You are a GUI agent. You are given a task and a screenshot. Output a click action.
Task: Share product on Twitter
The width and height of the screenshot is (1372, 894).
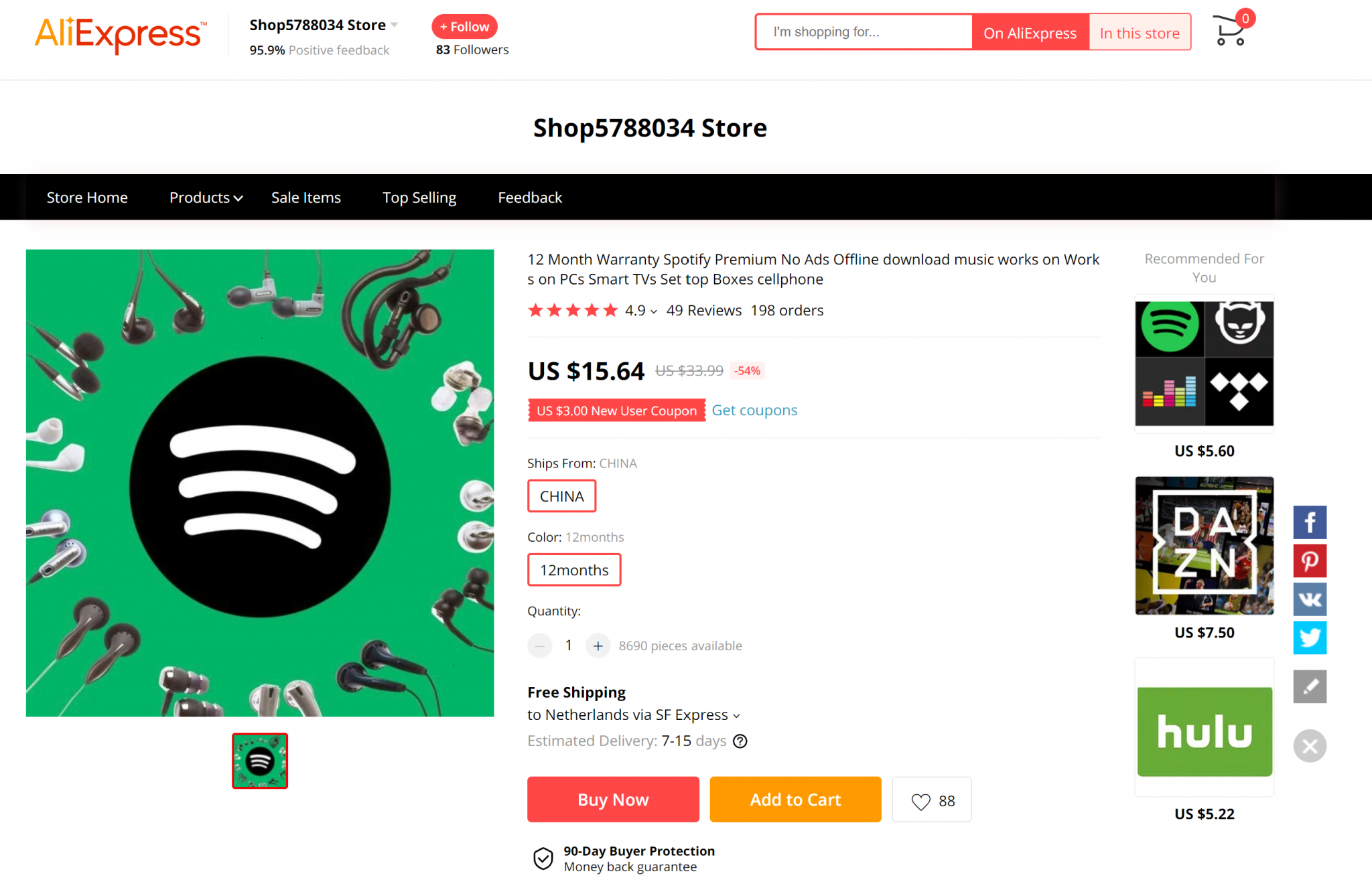[x=1310, y=638]
